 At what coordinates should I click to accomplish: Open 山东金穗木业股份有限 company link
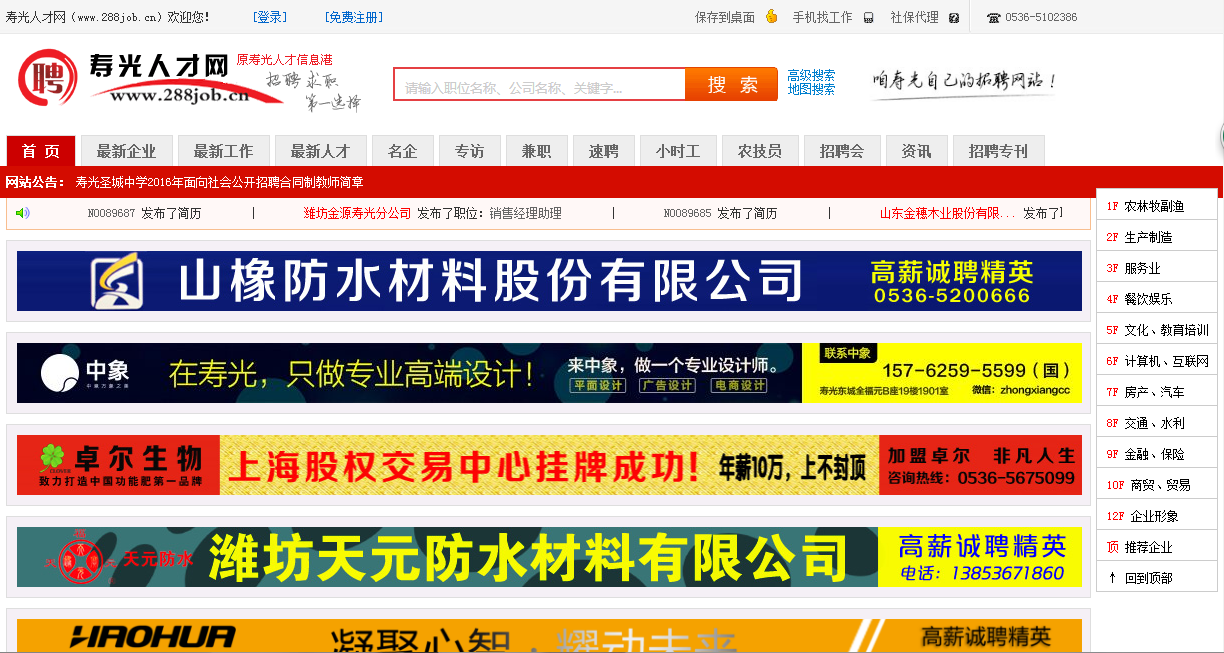click(x=948, y=213)
